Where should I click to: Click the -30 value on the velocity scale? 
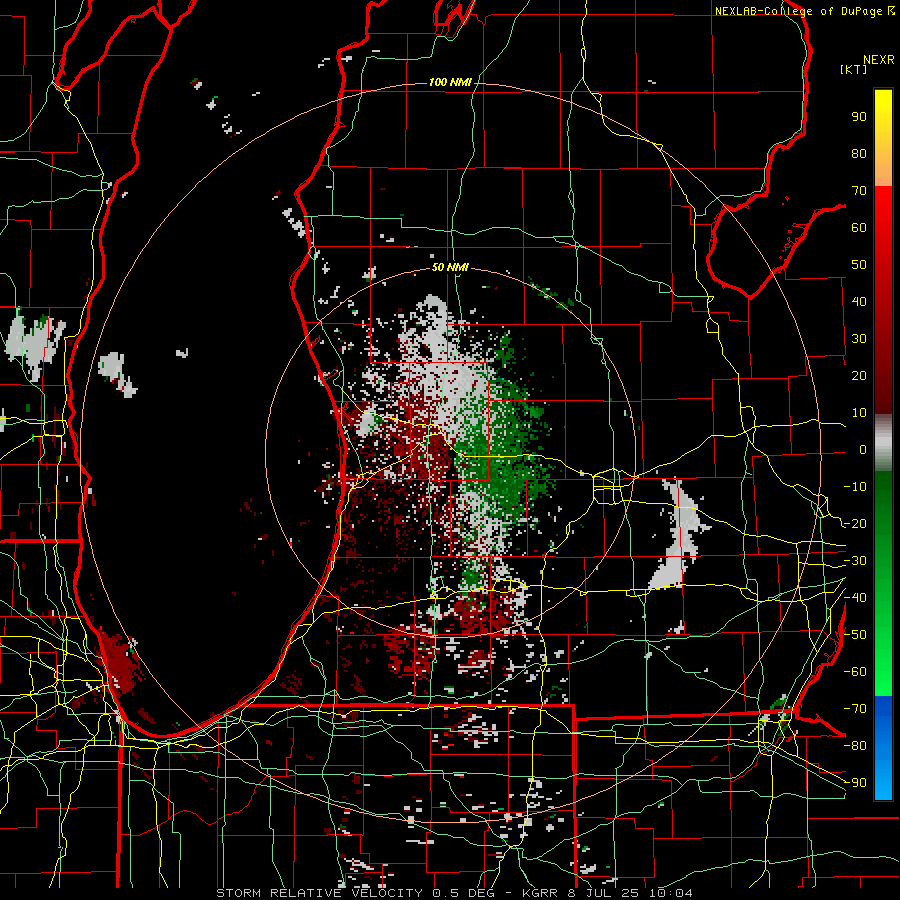coord(855,561)
